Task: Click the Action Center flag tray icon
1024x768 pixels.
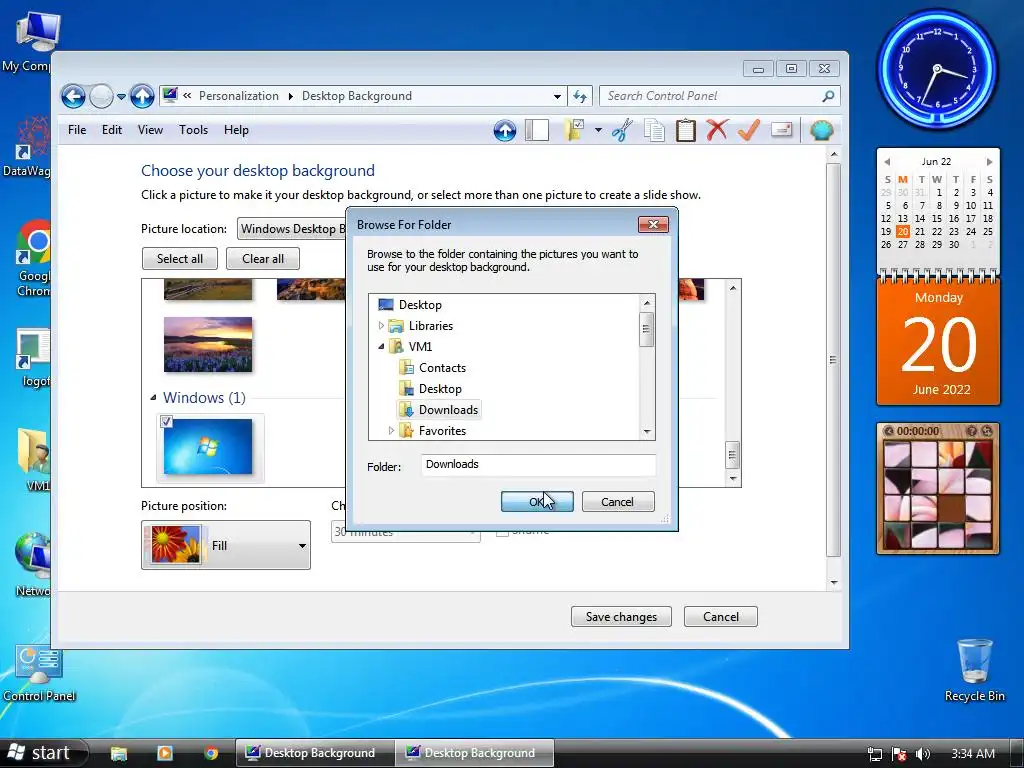Action: pyautogui.click(x=899, y=754)
